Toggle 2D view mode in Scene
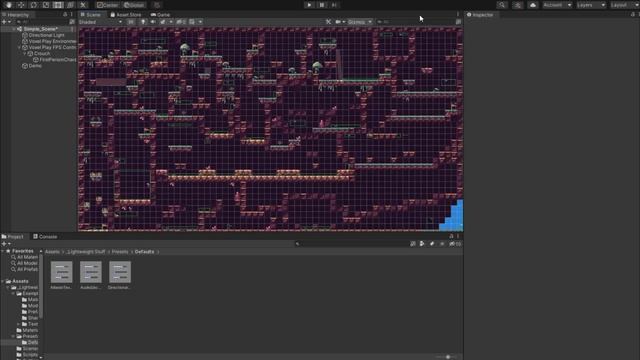This screenshot has width=640, height=360. pyautogui.click(x=131, y=22)
